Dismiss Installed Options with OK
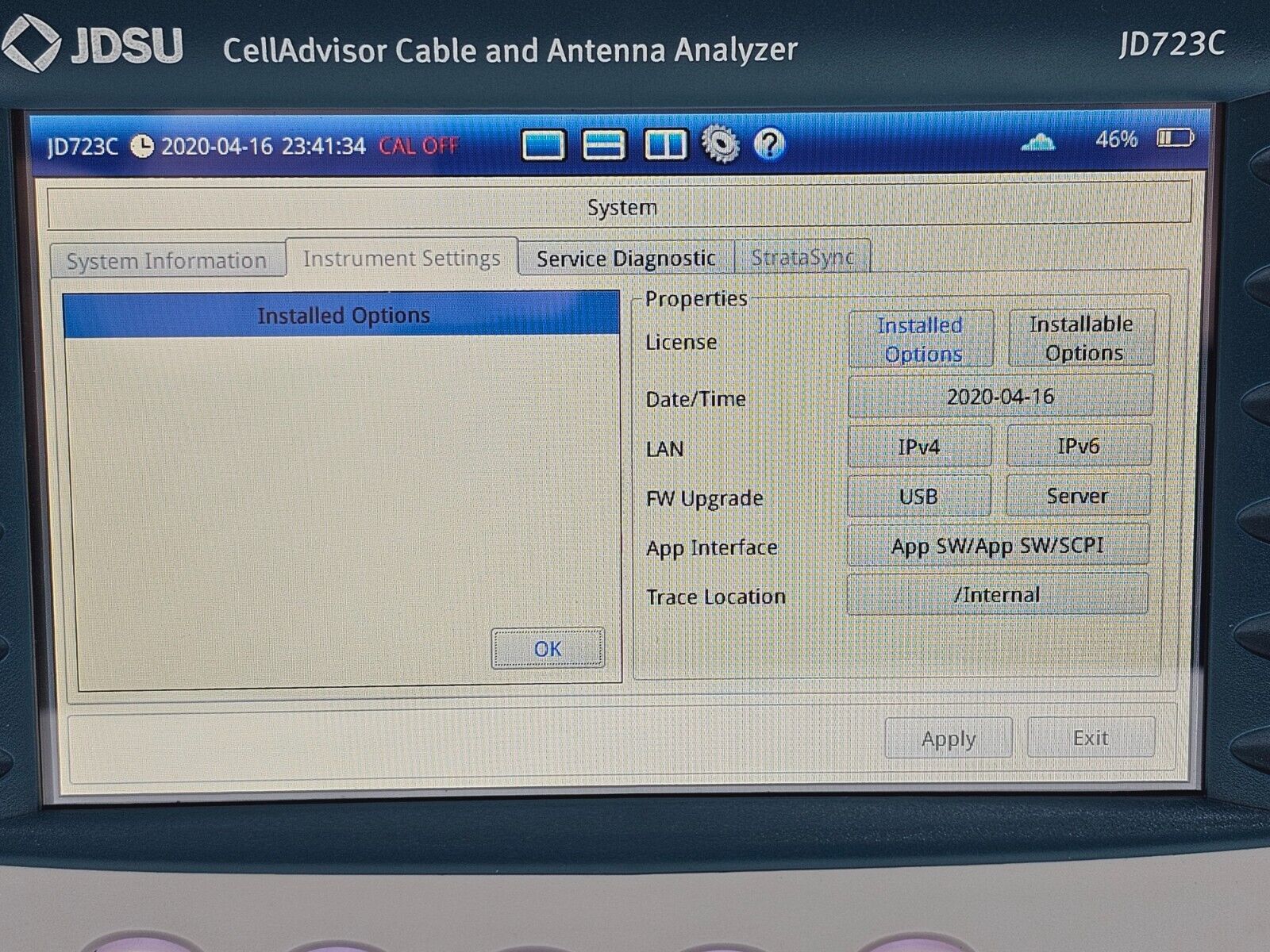This screenshot has height=952, width=1270. click(546, 647)
